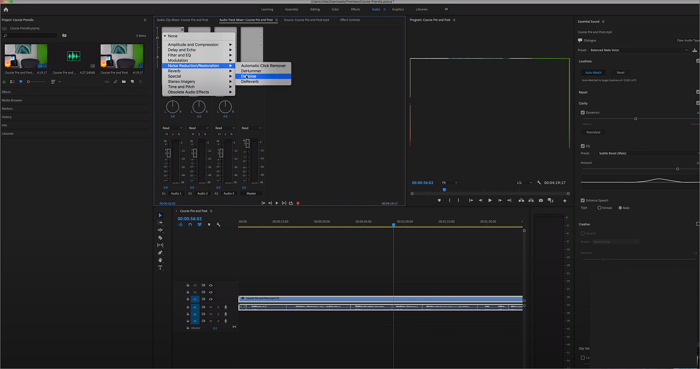Image resolution: width=700 pixels, height=369 pixels.
Task: Expand Amplitude and Compression submenu
Action: pyautogui.click(x=198, y=45)
